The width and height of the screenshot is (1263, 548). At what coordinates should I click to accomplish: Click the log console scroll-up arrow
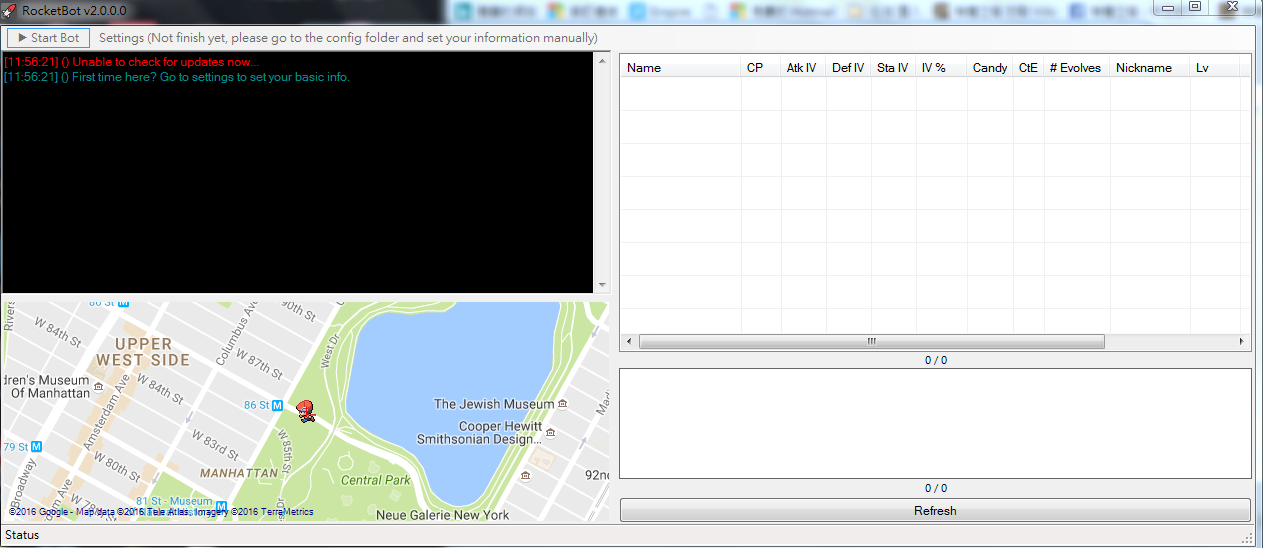[x=602, y=61]
